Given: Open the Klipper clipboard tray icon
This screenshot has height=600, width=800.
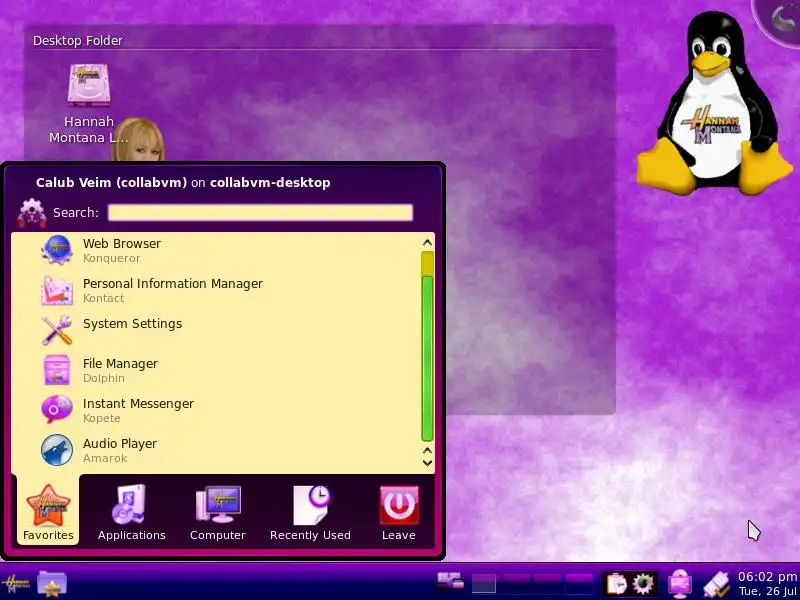Looking at the screenshot, I should pyautogui.click(x=616, y=584).
